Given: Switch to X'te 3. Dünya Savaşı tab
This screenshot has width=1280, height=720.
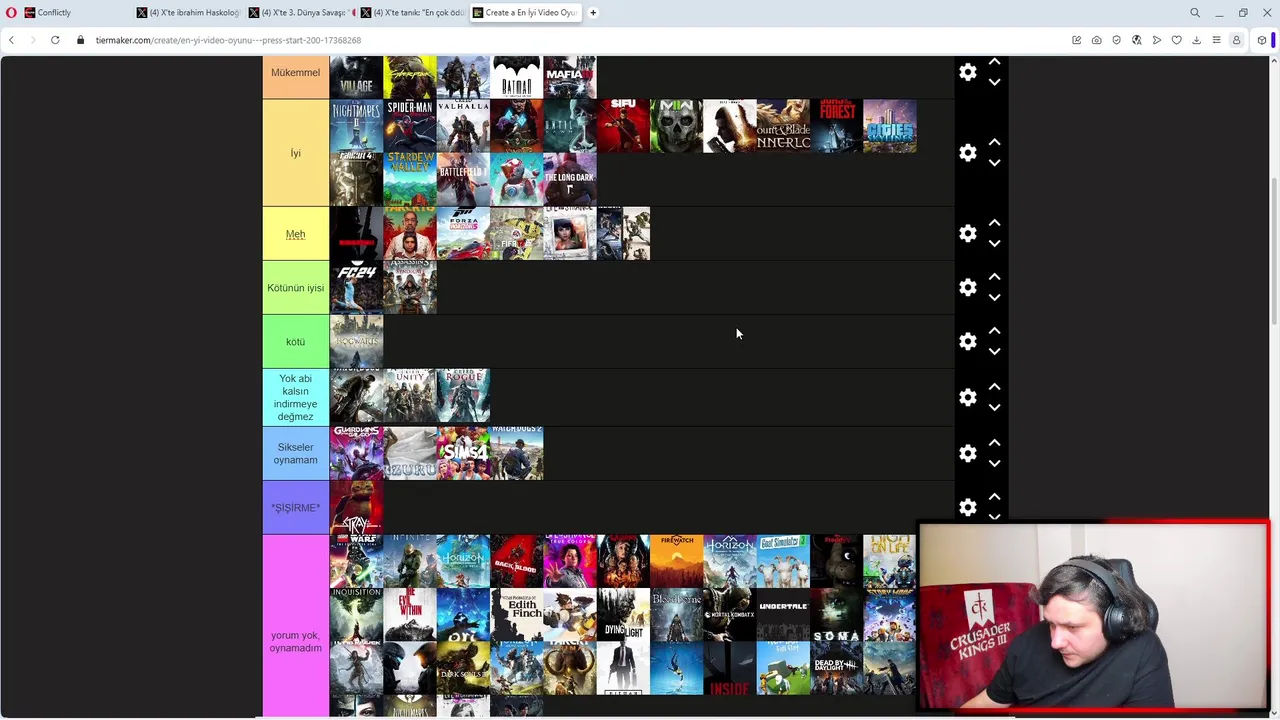Looking at the screenshot, I should (x=302, y=13).
